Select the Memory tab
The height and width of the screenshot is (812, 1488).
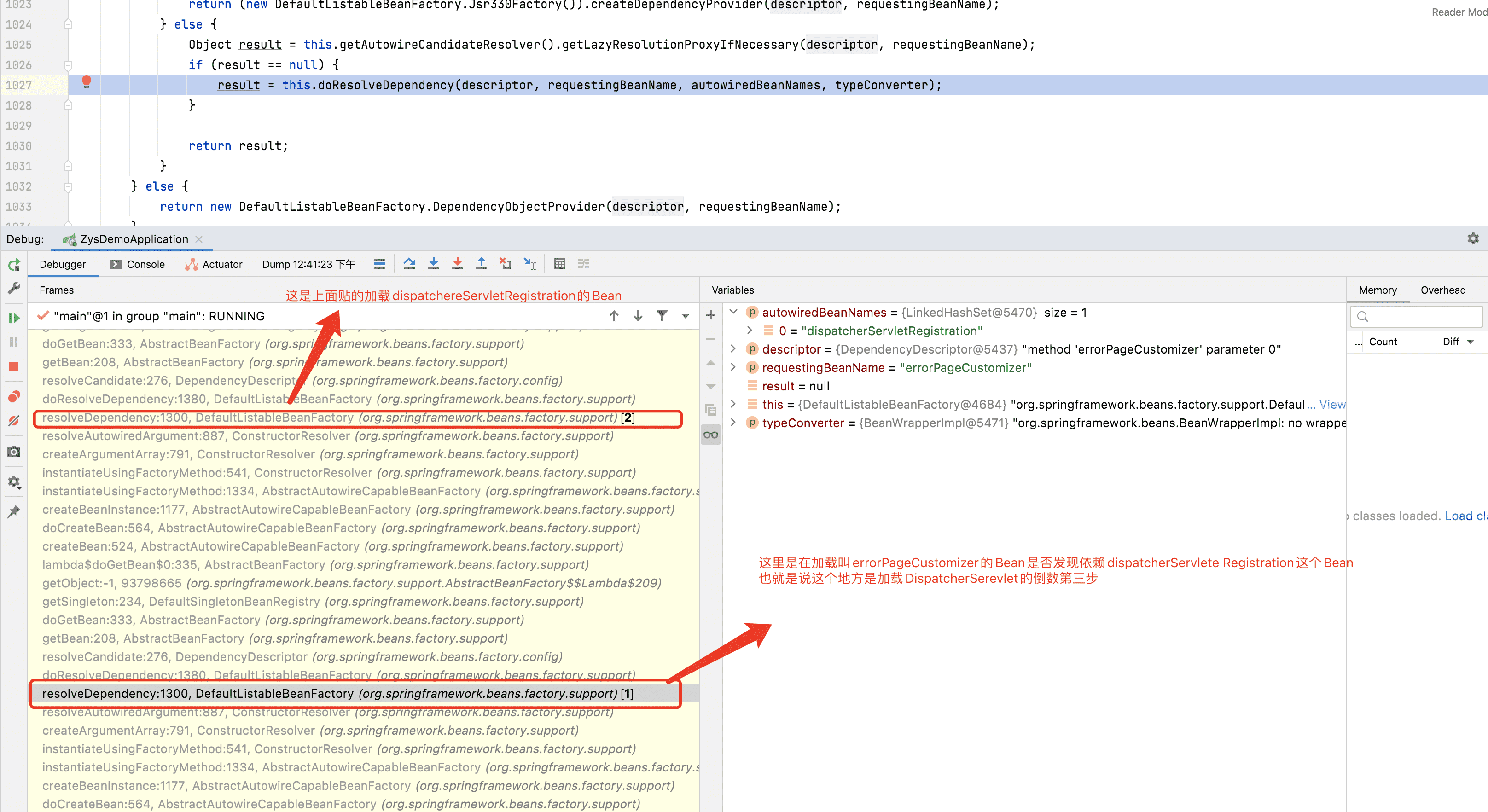(1378, 290)
